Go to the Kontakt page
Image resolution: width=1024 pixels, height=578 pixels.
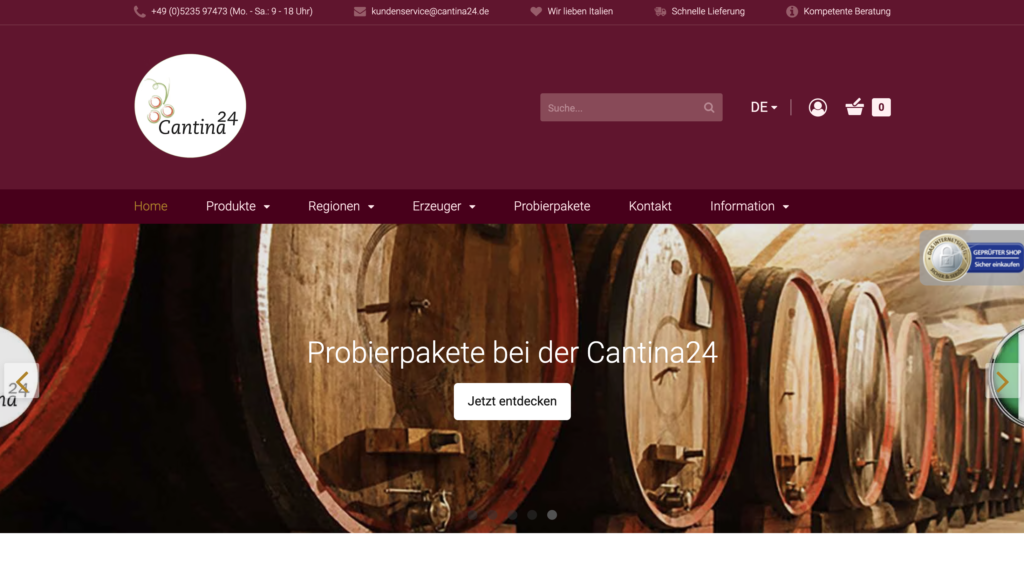click(650, 206)
